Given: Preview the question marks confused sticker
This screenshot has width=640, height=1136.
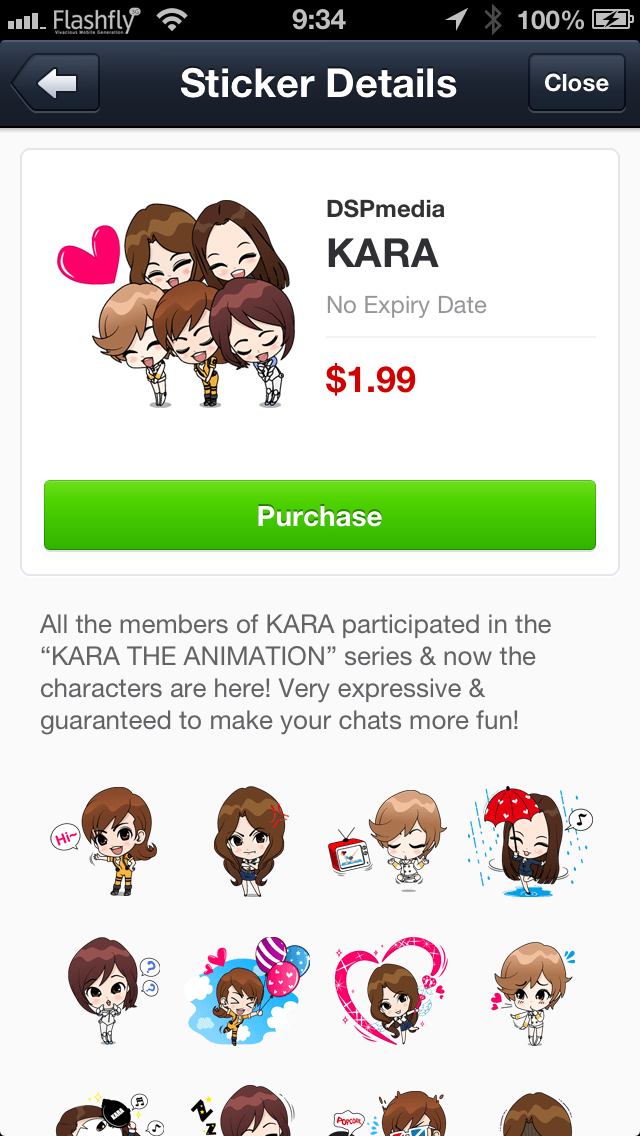Looking at the screenshot, I should tap(113, 990).
